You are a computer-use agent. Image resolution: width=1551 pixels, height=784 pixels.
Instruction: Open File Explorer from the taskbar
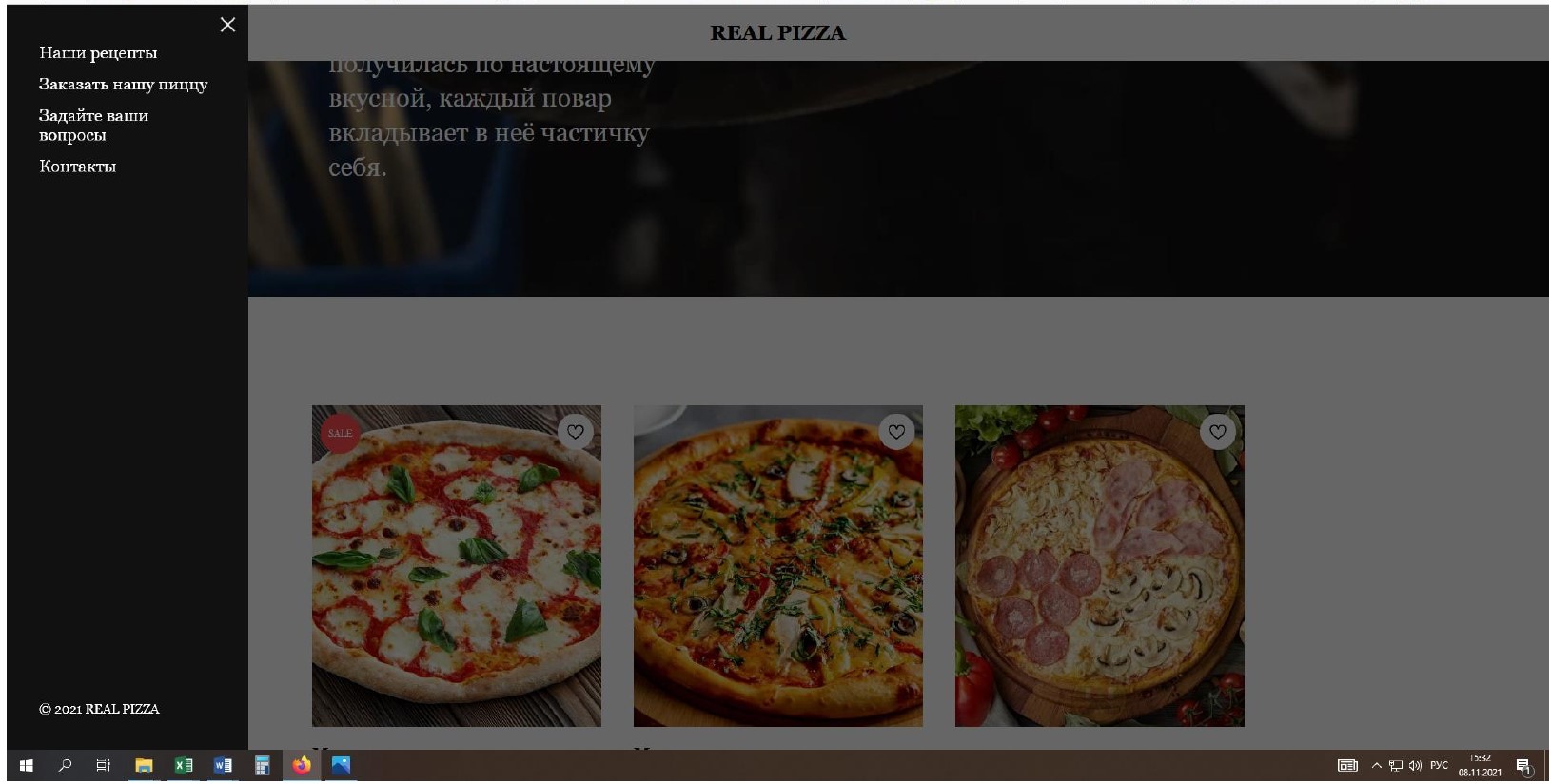[144, 765]
